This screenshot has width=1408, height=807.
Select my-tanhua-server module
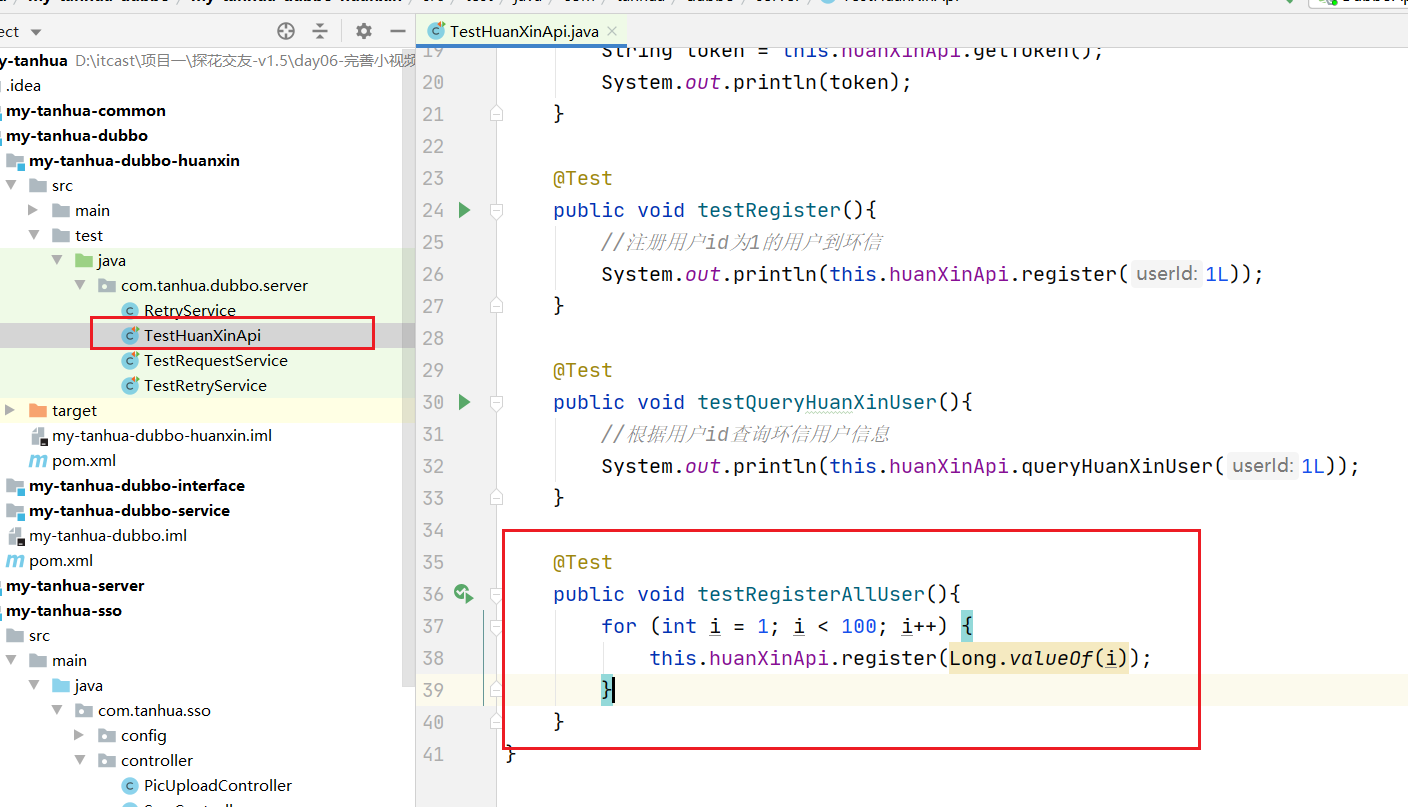click(75, 585)
